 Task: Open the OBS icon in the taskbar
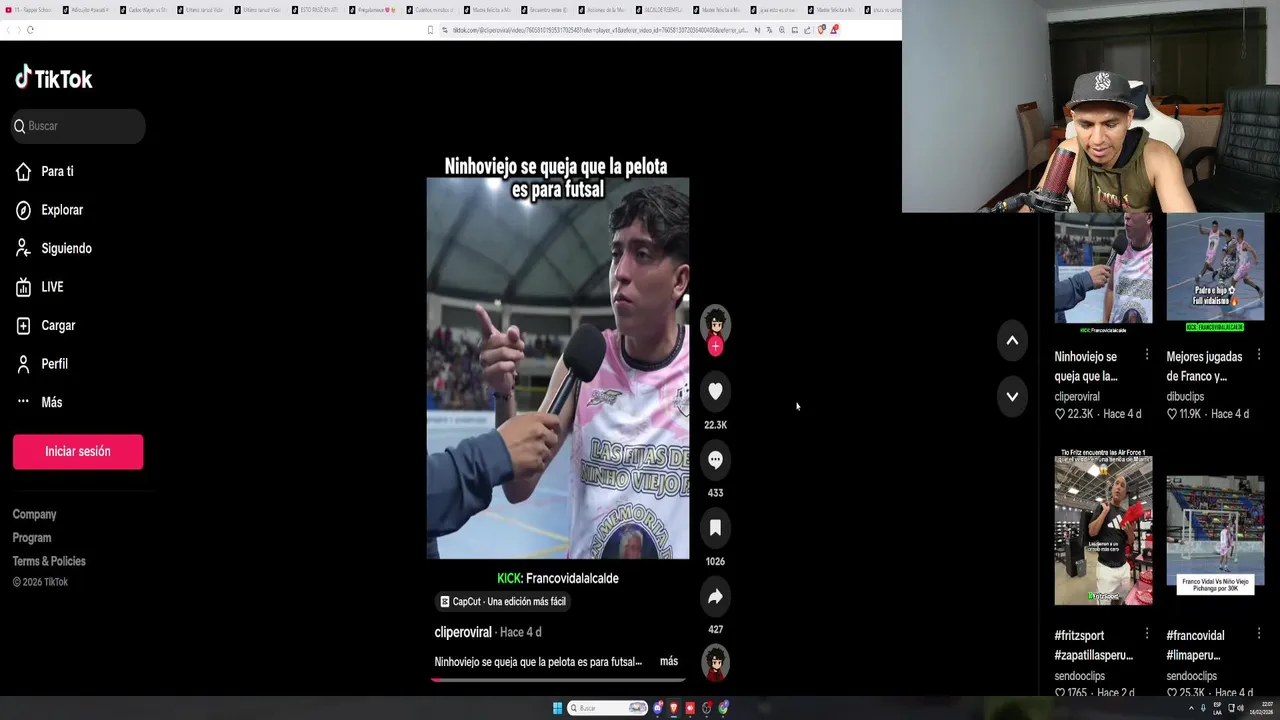click(707, 708)
